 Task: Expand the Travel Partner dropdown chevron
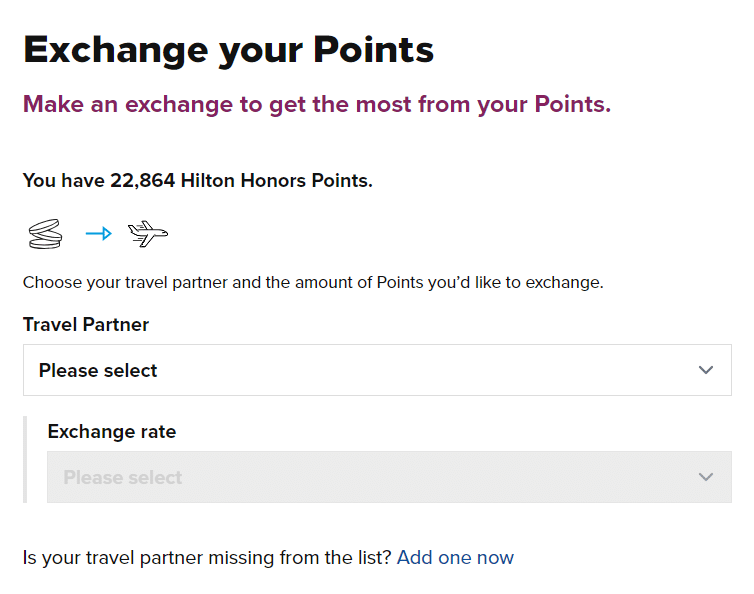[706, 370]
